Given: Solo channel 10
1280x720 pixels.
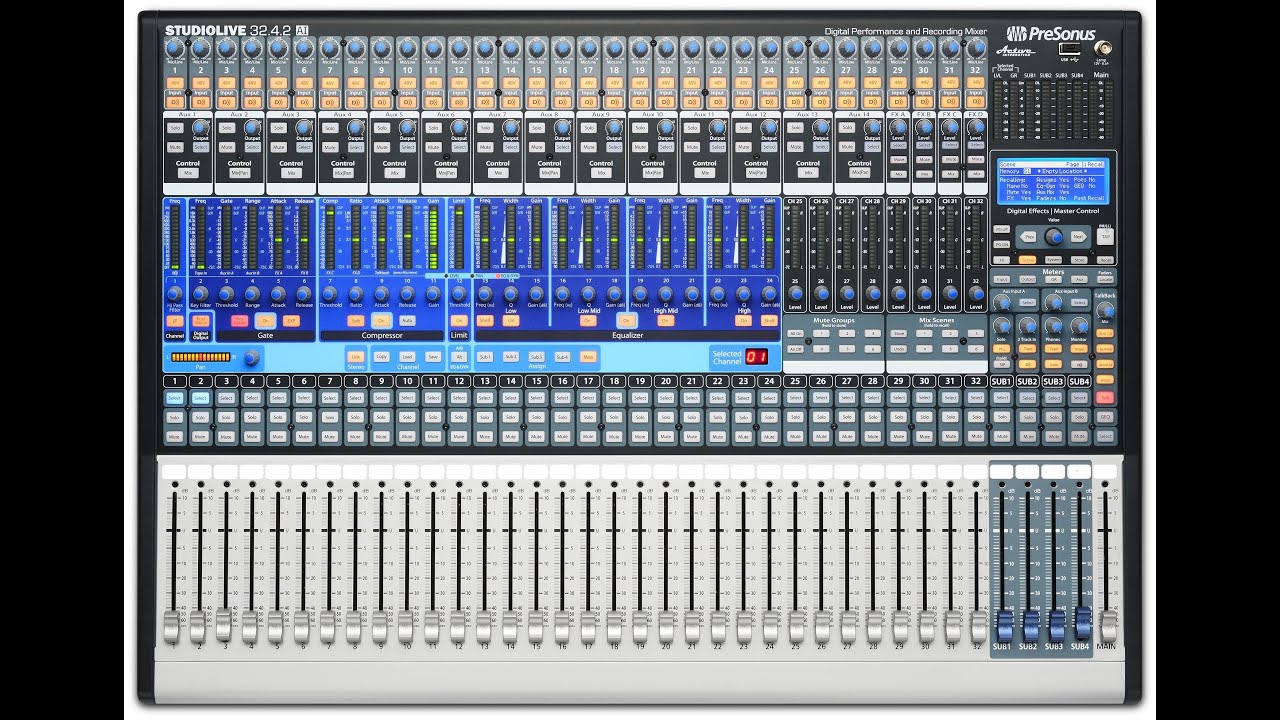Looking at the screenshot, I should pyautogui.click(x=407, y=417).
